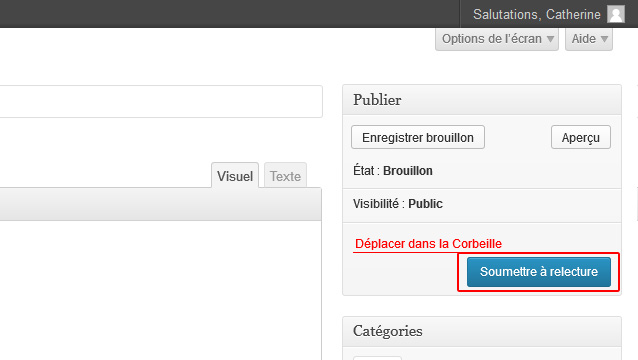Open the Aide help dropdown
This screenshot has width=638, height=360.
pos(589,39)
